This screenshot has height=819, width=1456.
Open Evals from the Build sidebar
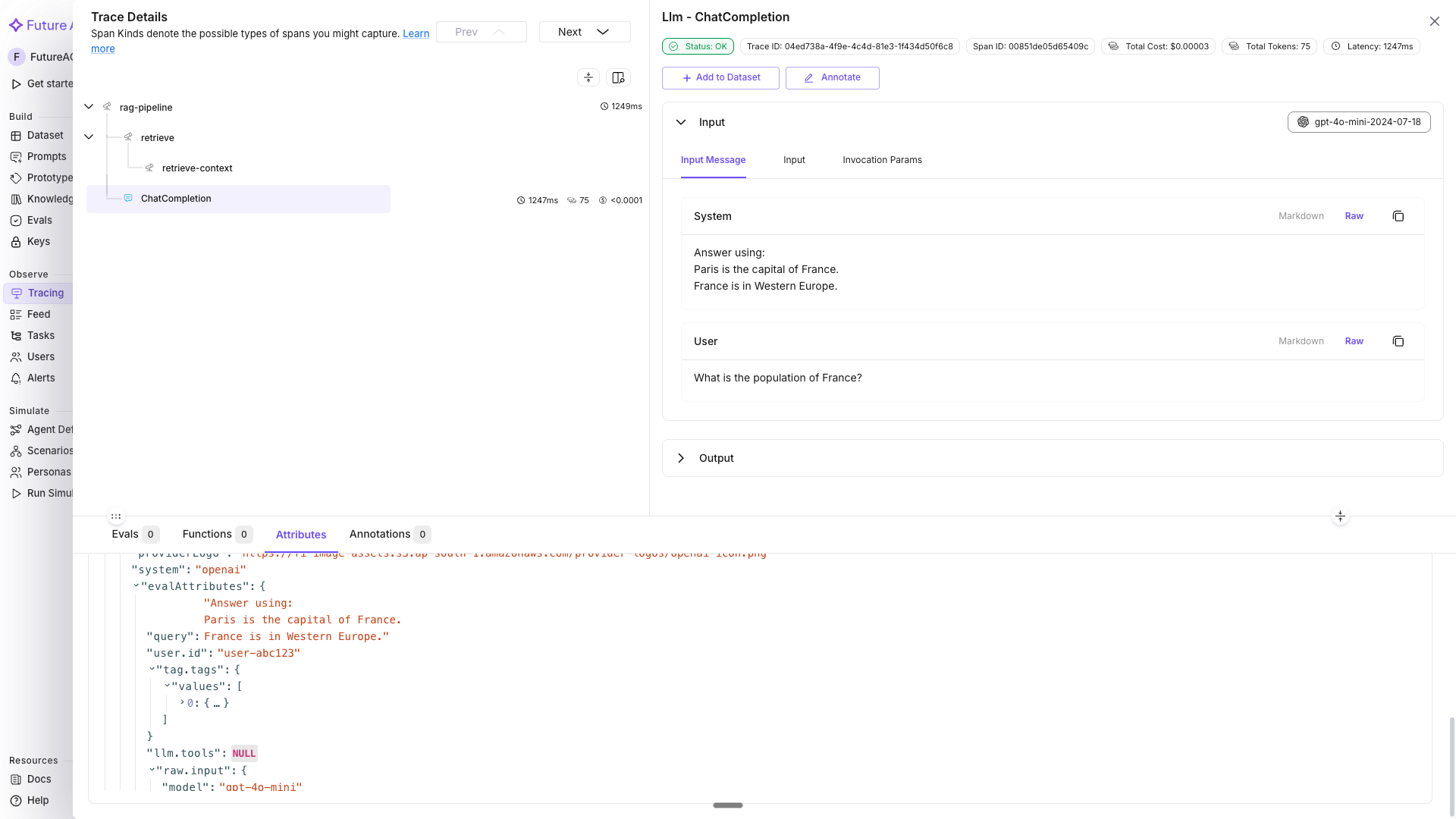click(39, 220)
